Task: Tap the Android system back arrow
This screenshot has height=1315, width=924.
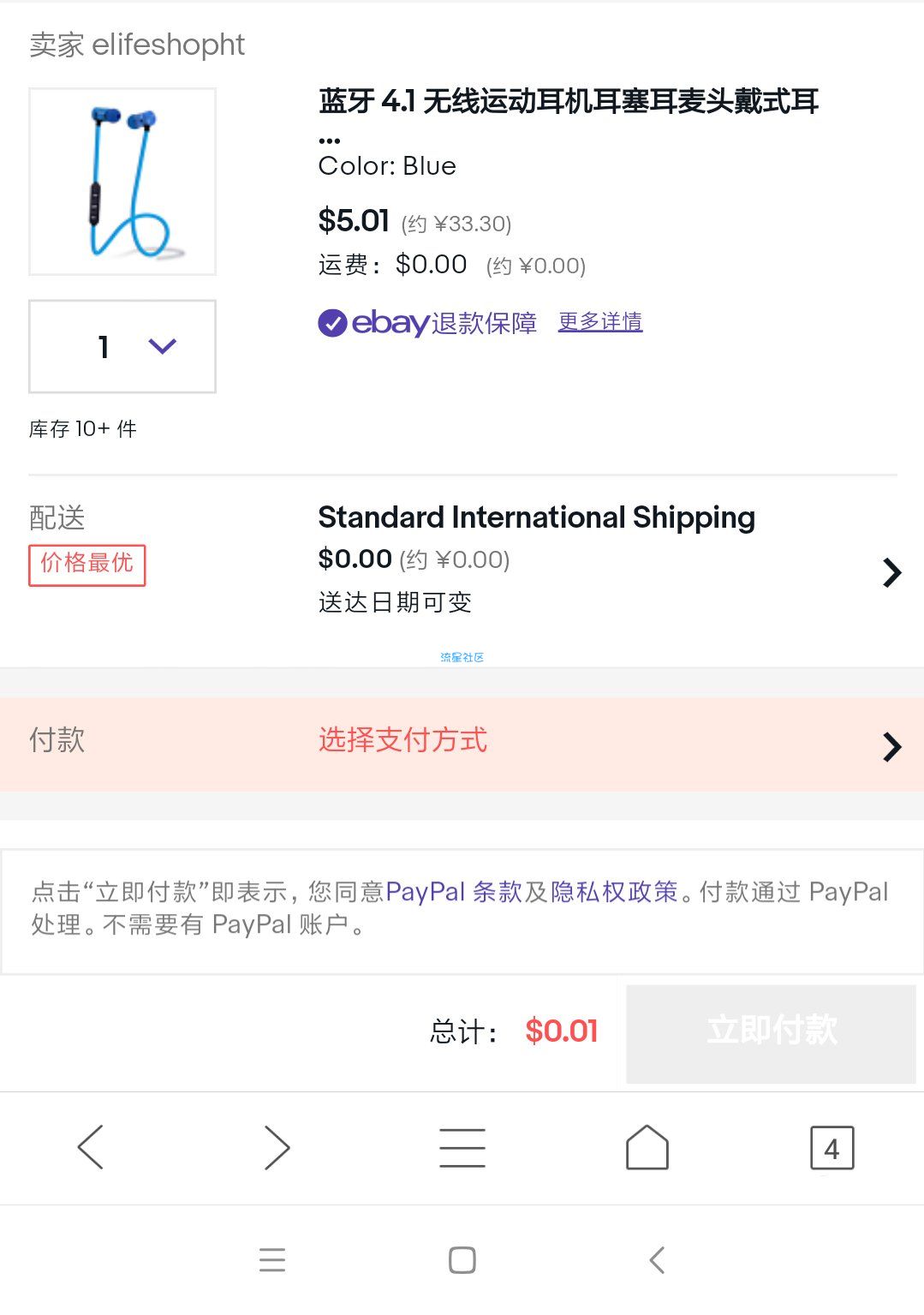Action: click(657, 1260)
